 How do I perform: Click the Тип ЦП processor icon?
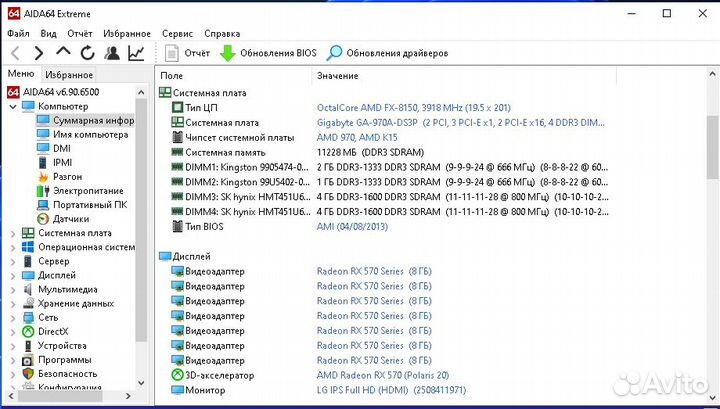tap(177, 108)
